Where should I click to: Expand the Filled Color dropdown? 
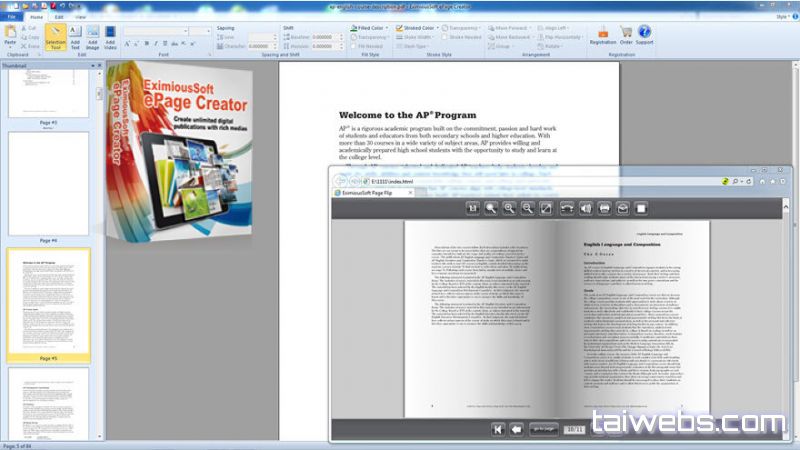[384, 29]
